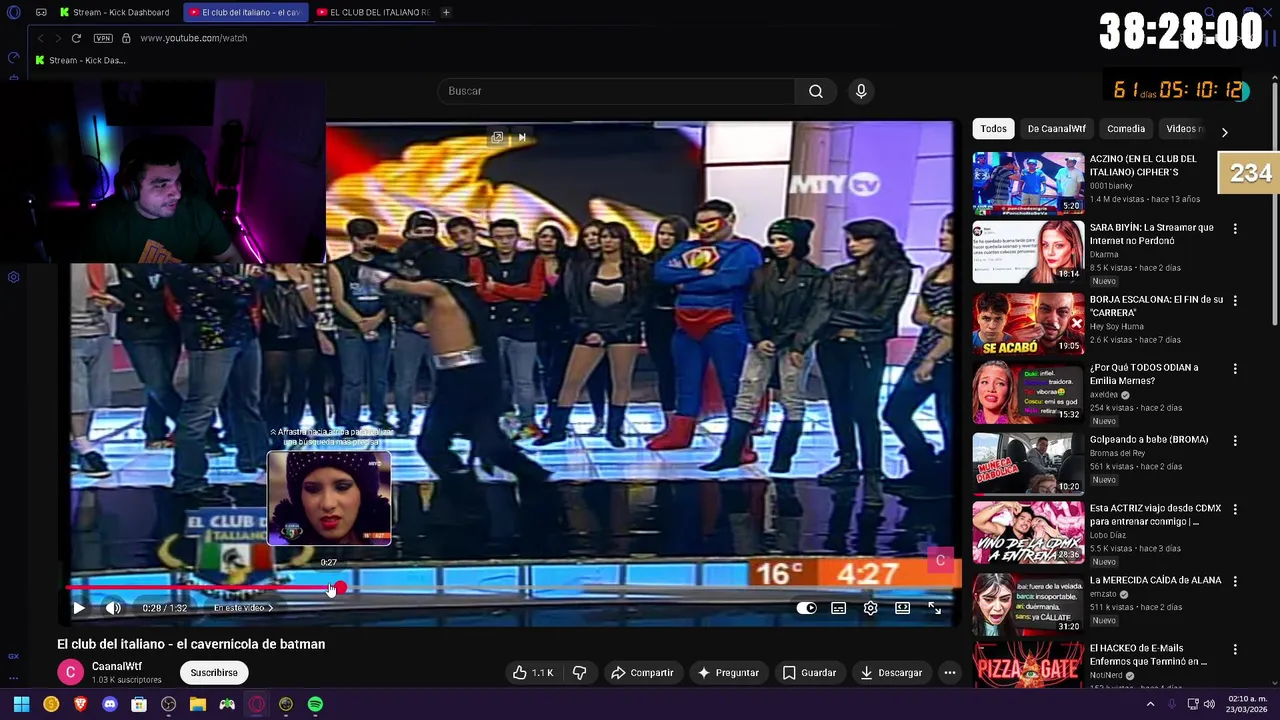Play the YouTube video
Screen dimensions: 1280x720
tap(79, 608)
